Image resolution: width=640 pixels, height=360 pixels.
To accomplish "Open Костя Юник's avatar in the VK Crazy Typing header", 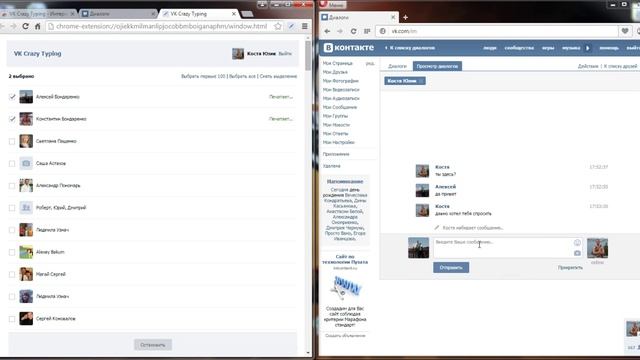I will (238, 53).
